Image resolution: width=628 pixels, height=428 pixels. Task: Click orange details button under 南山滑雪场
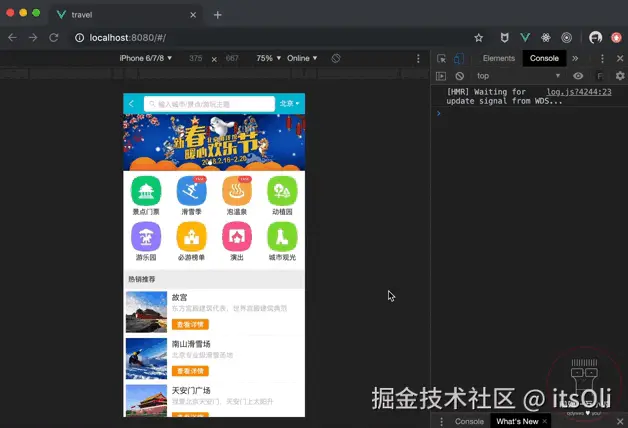[190, 371]
